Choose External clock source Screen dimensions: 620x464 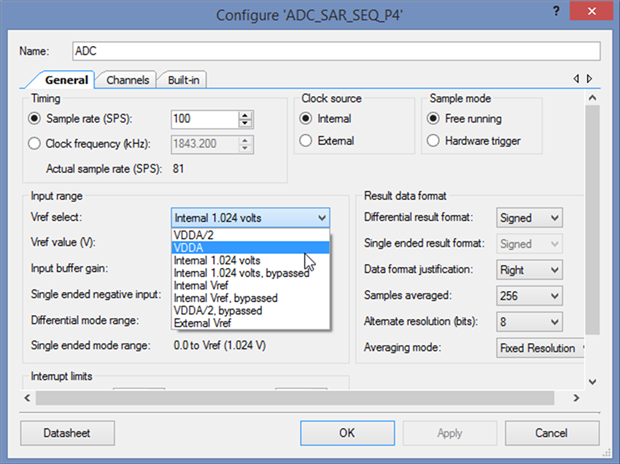coord(306,141)
